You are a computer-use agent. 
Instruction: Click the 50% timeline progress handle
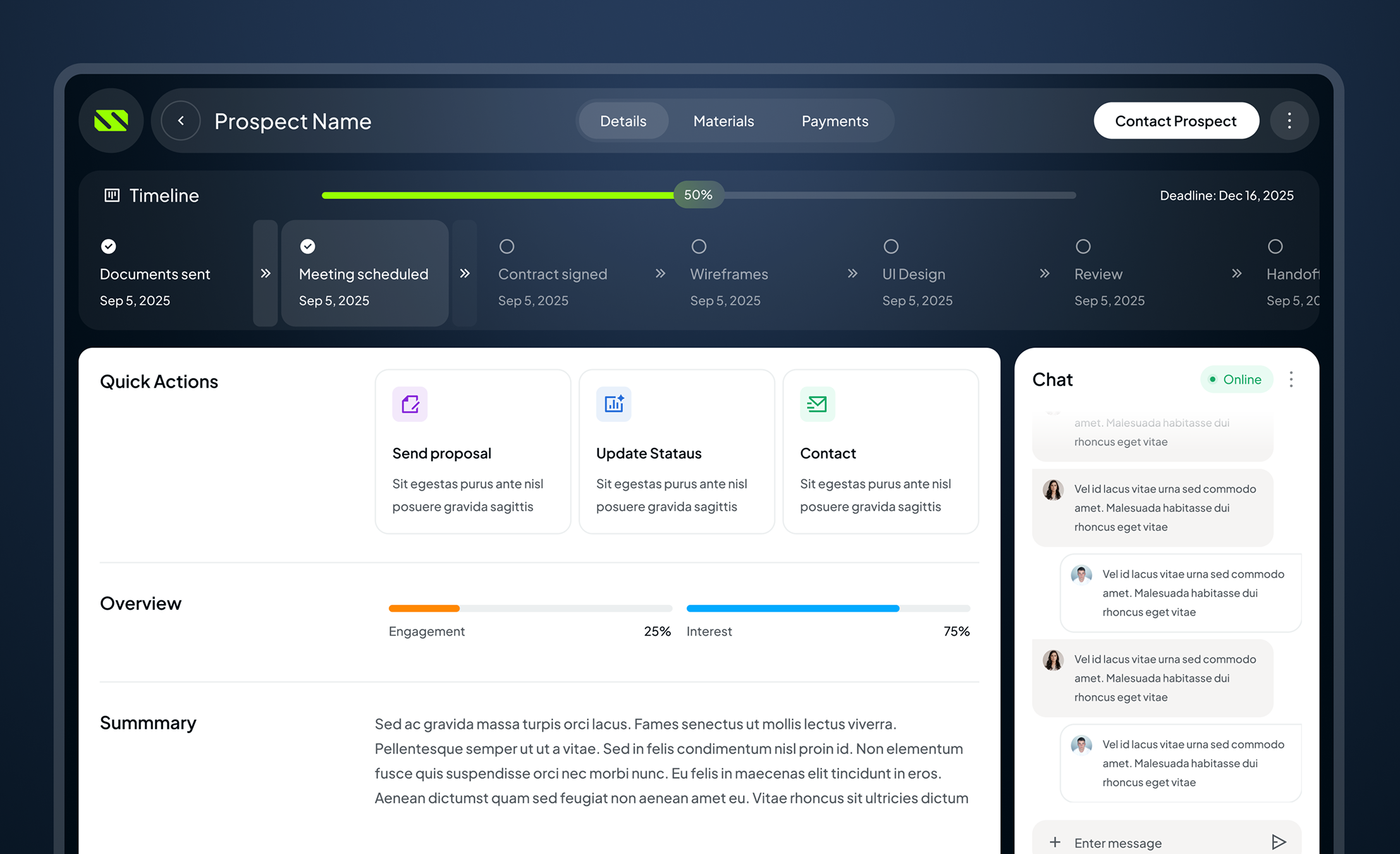click(698, 195)
